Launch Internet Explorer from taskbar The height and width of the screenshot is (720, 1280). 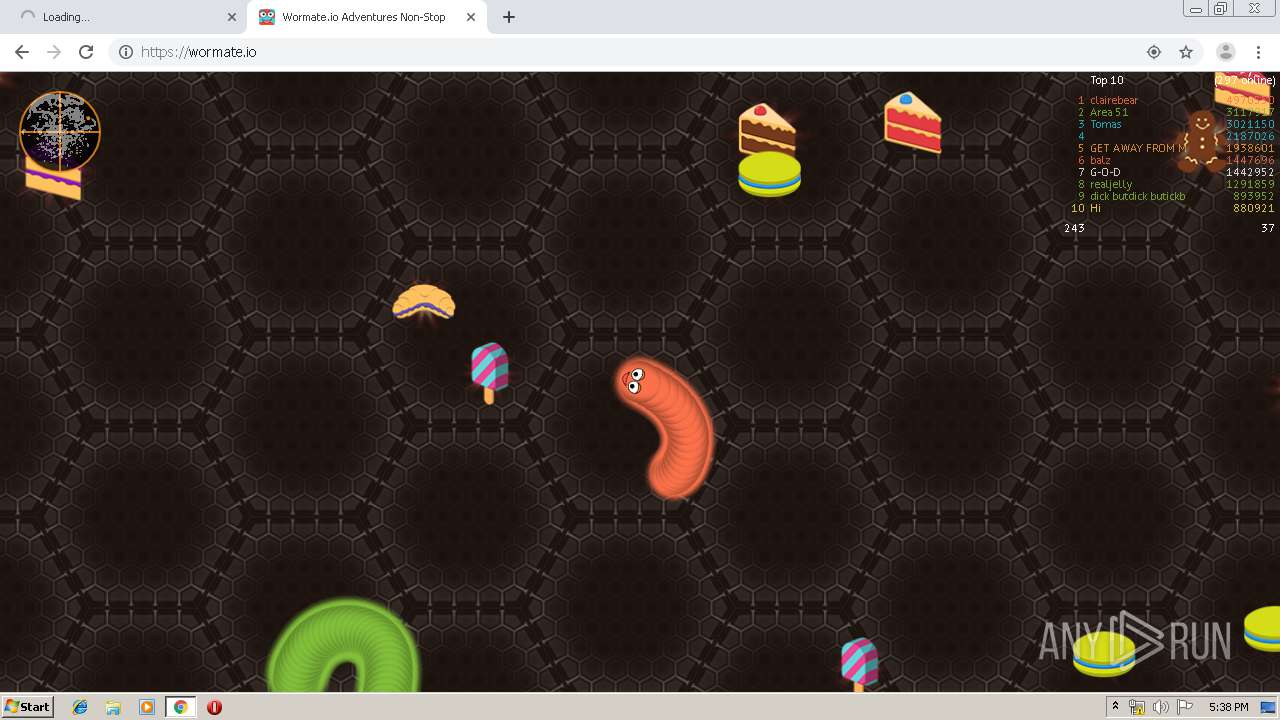point(80,707)
